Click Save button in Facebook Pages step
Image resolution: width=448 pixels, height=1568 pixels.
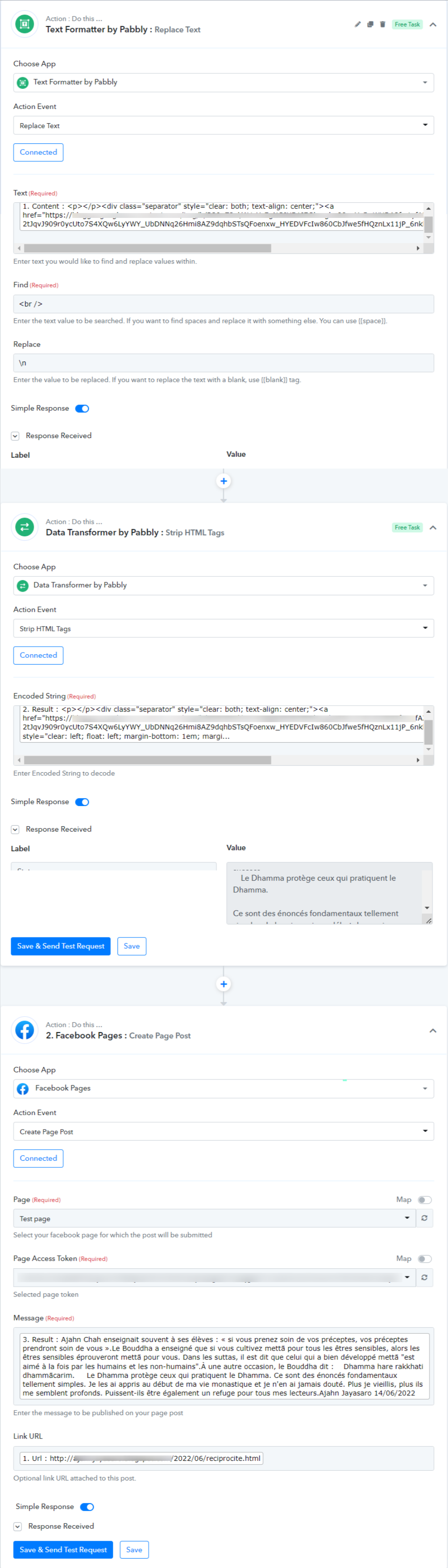(134, 1549)
